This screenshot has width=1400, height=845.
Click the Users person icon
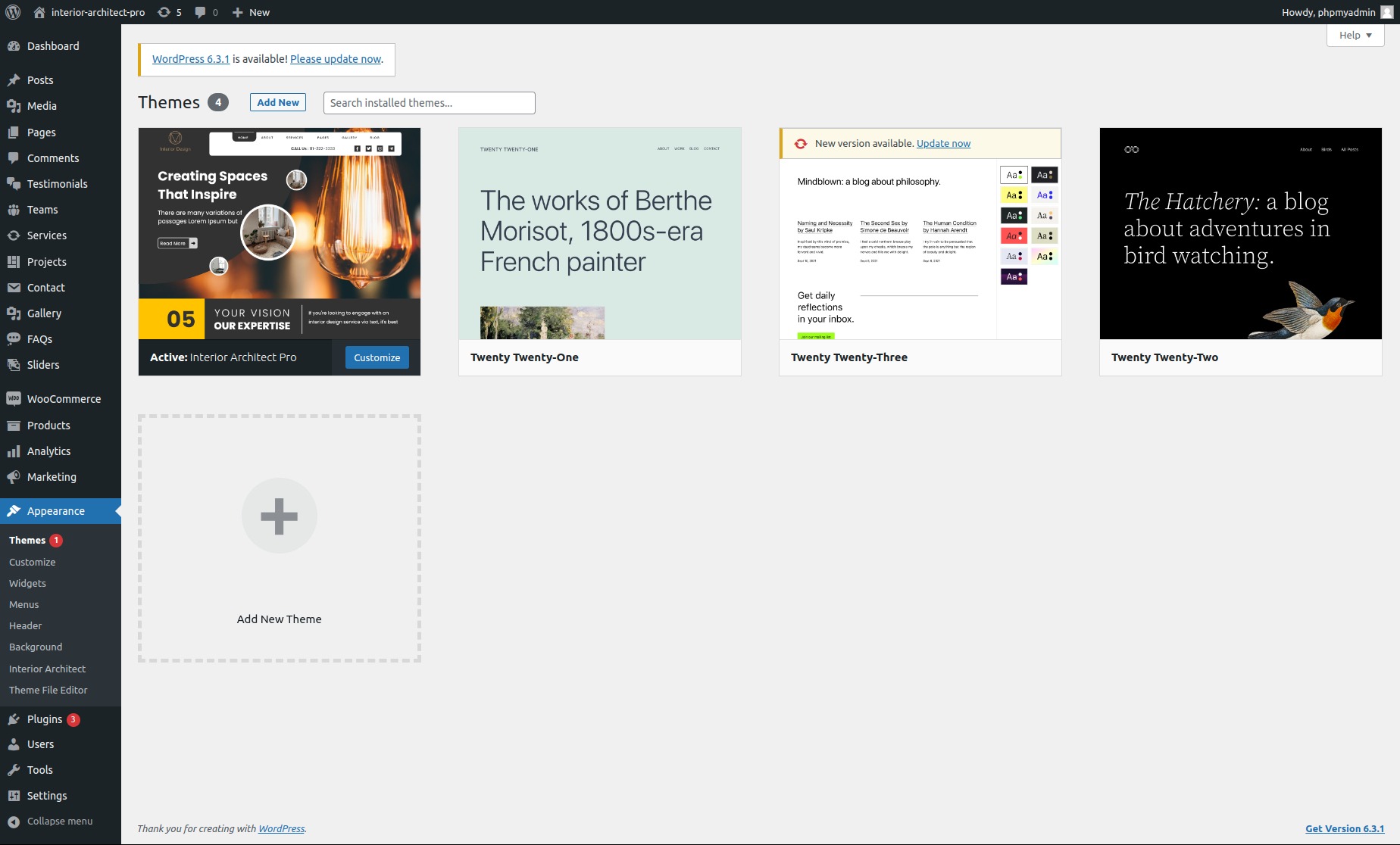click(14, 744)
